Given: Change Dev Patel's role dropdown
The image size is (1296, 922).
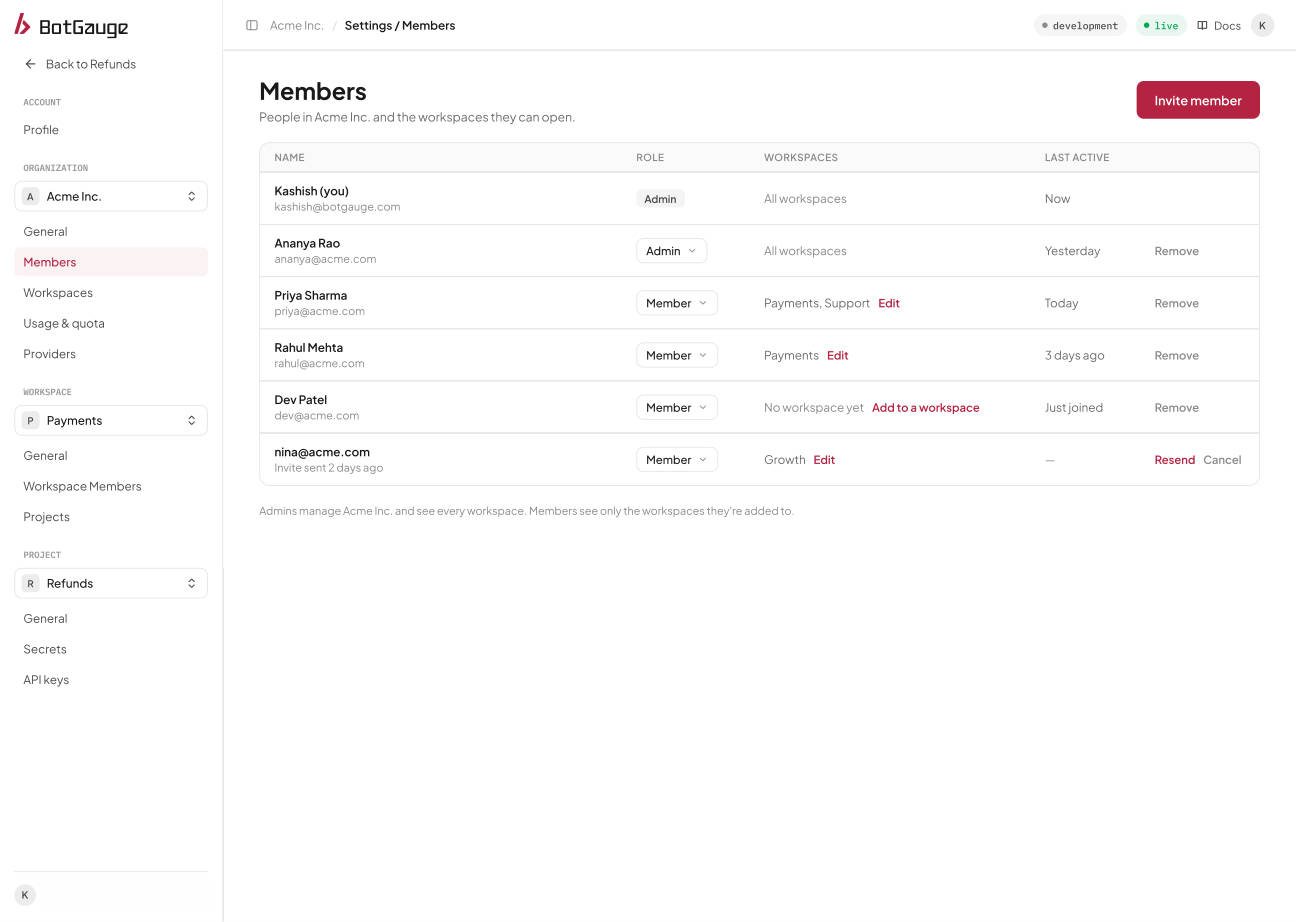Looking at the screenshot, I should click(x=676, y=407).
